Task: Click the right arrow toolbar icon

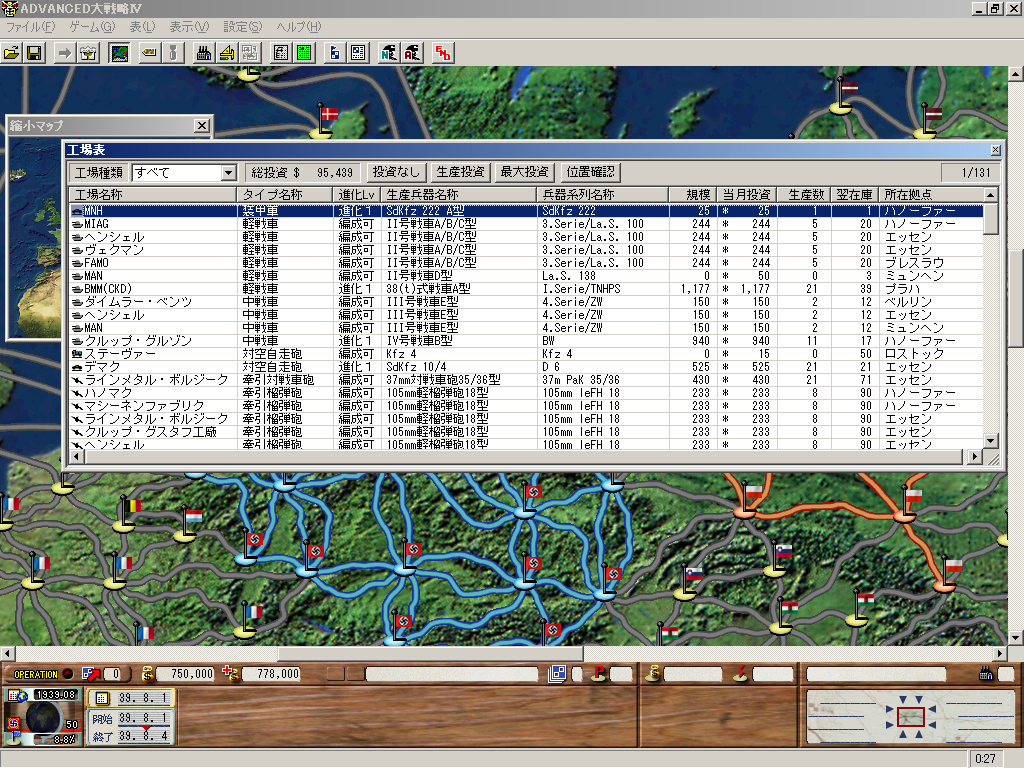Action: (64, 53)
